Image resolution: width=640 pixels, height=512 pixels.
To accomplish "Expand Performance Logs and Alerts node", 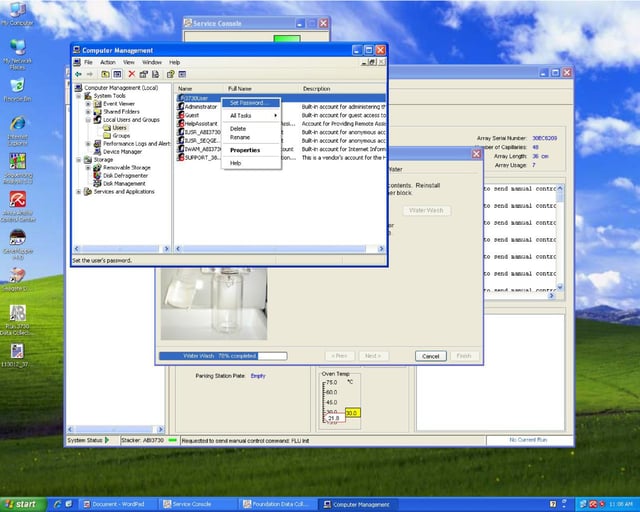I will 88,144.
